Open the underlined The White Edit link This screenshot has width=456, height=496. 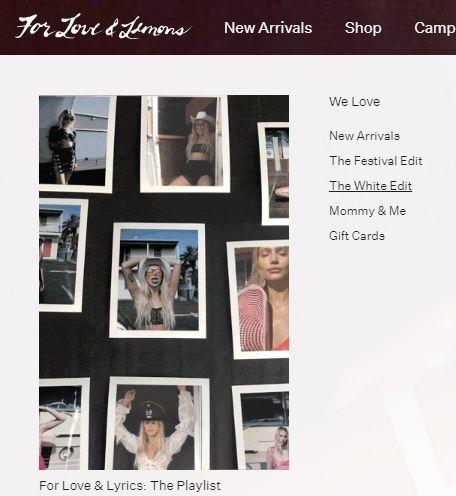click(370, 186)
